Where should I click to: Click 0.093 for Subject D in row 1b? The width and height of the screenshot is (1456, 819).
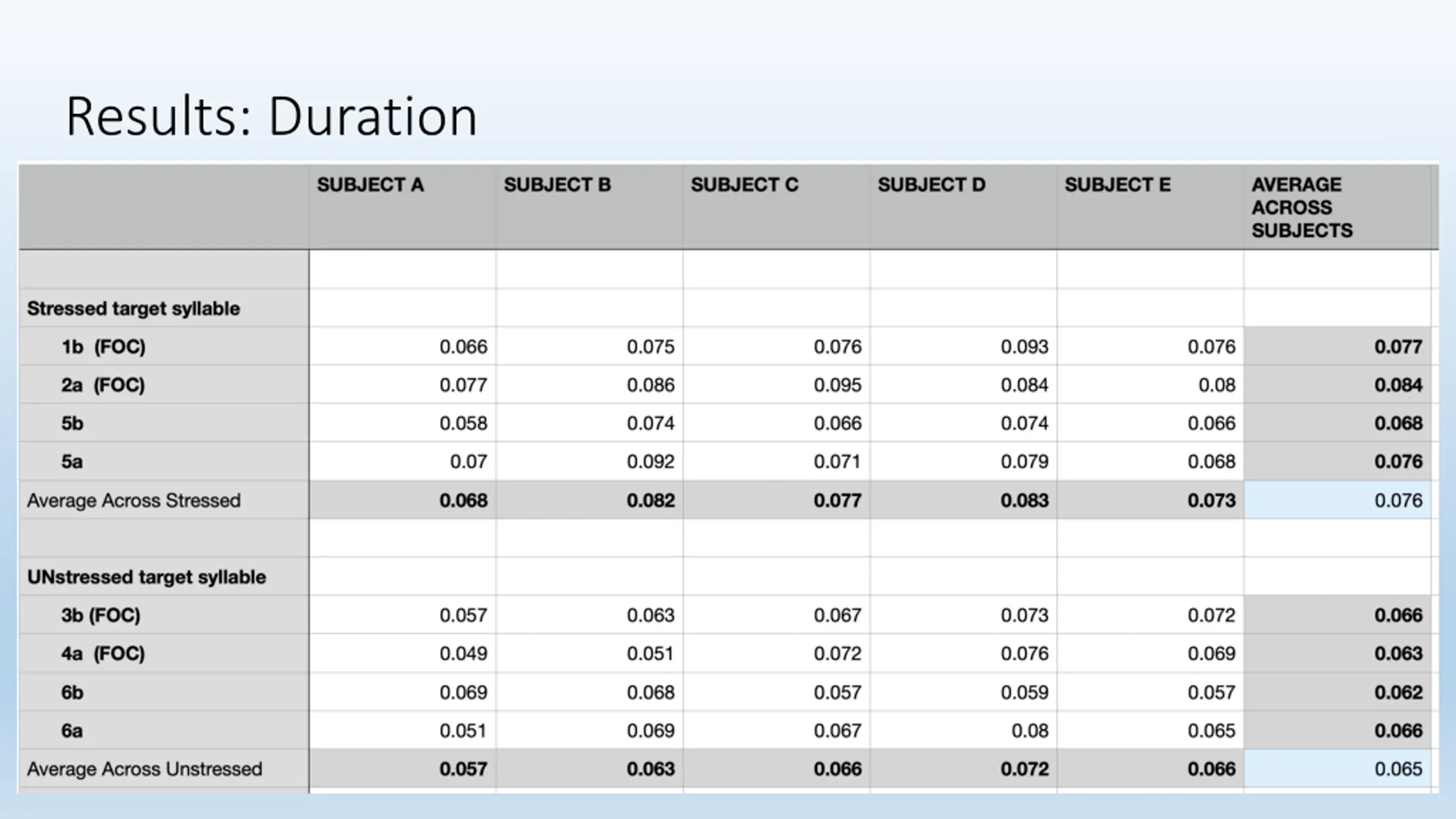[x=1024, y=347]
